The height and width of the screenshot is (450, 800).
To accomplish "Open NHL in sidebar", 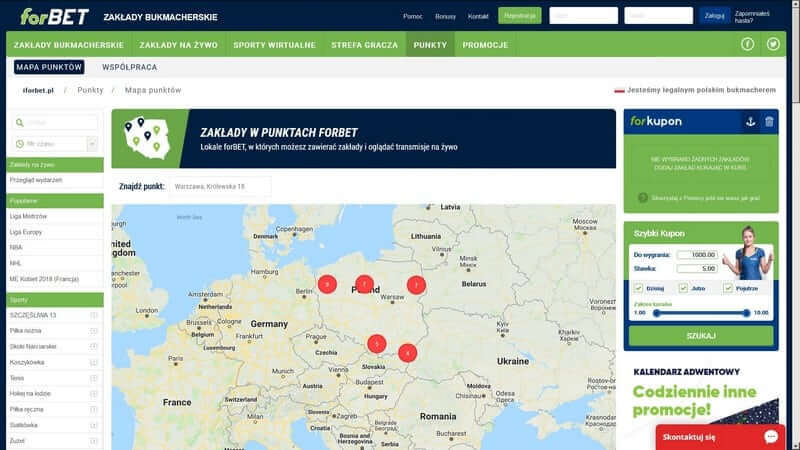I will pos(55,263).
